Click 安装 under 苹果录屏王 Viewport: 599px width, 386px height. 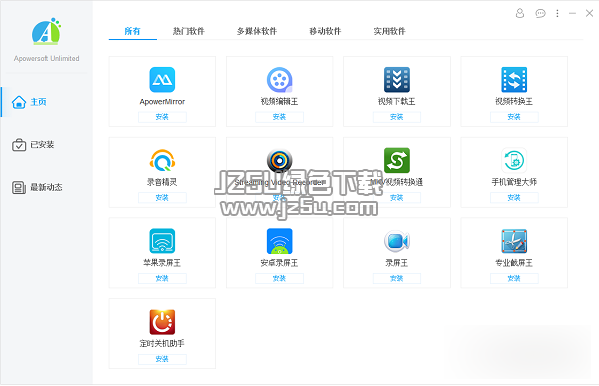(x=162, y=278)
